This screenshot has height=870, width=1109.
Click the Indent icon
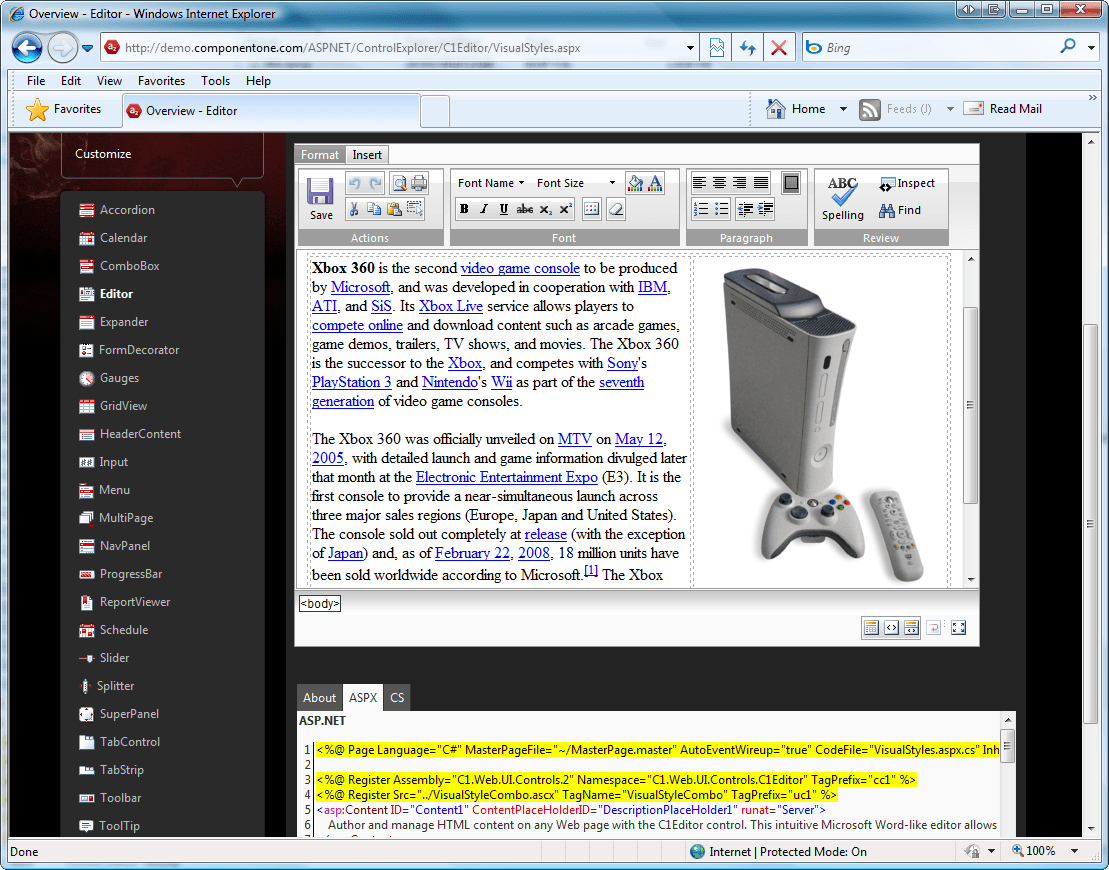click(x=765, y=209)
